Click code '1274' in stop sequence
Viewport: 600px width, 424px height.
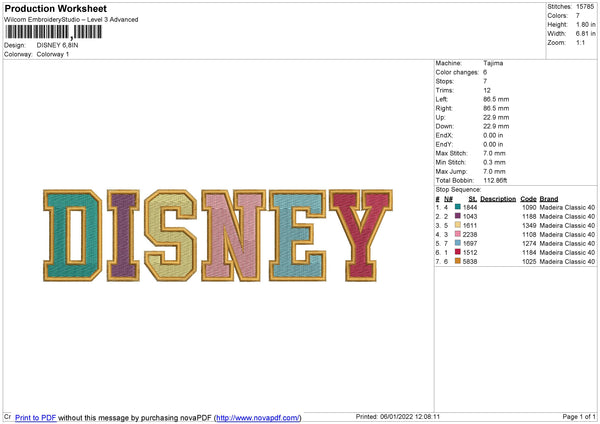[529, 243]
